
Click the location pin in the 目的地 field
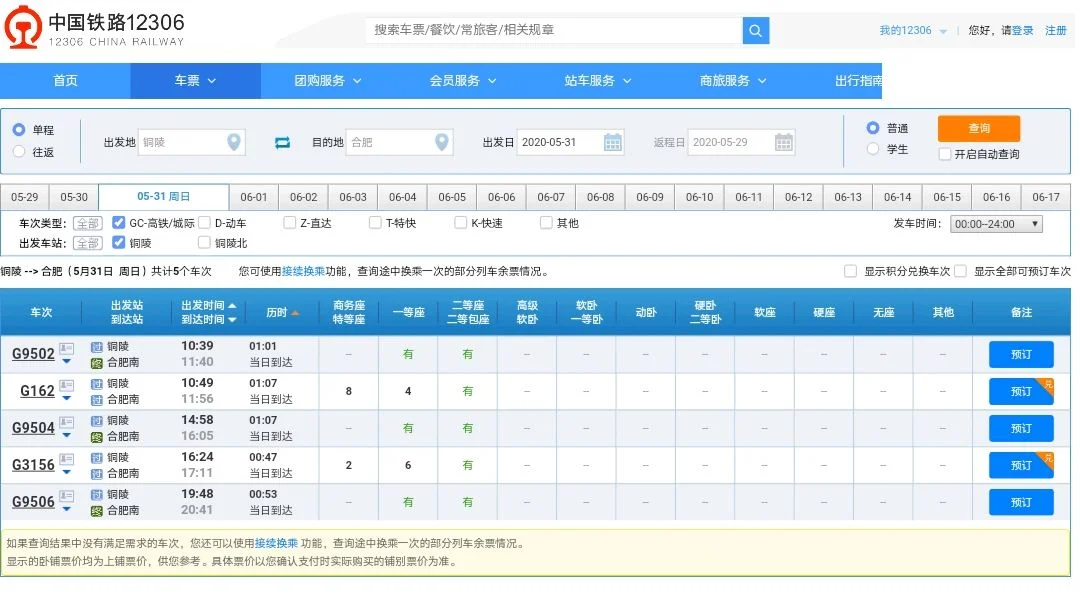click(441, 142)
